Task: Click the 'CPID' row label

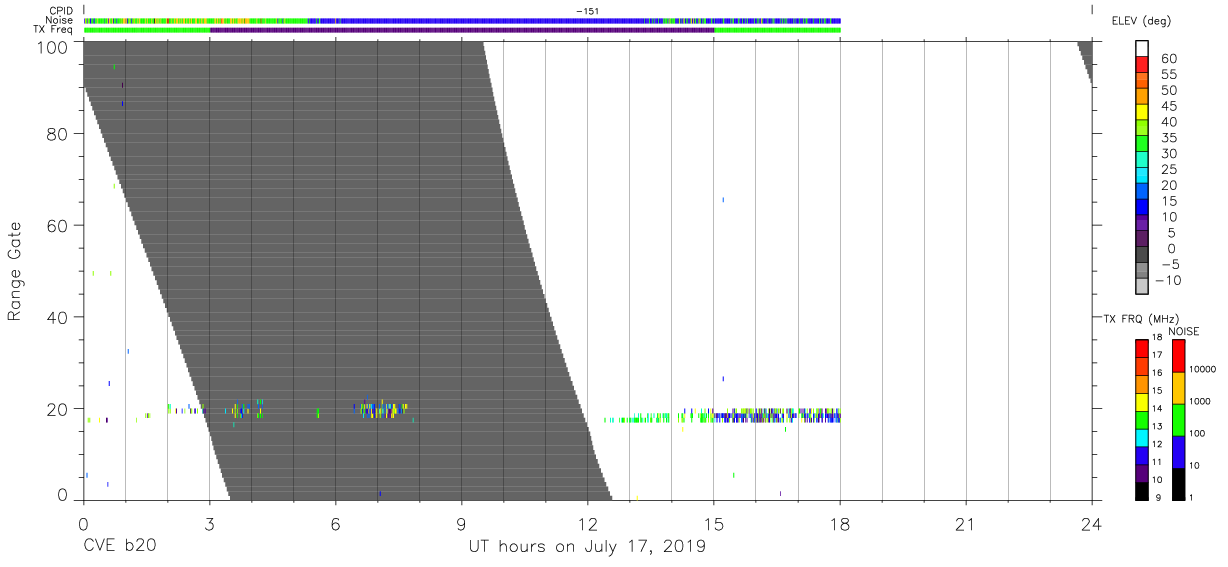Action: pyautogui.click(x=62, y=11)
